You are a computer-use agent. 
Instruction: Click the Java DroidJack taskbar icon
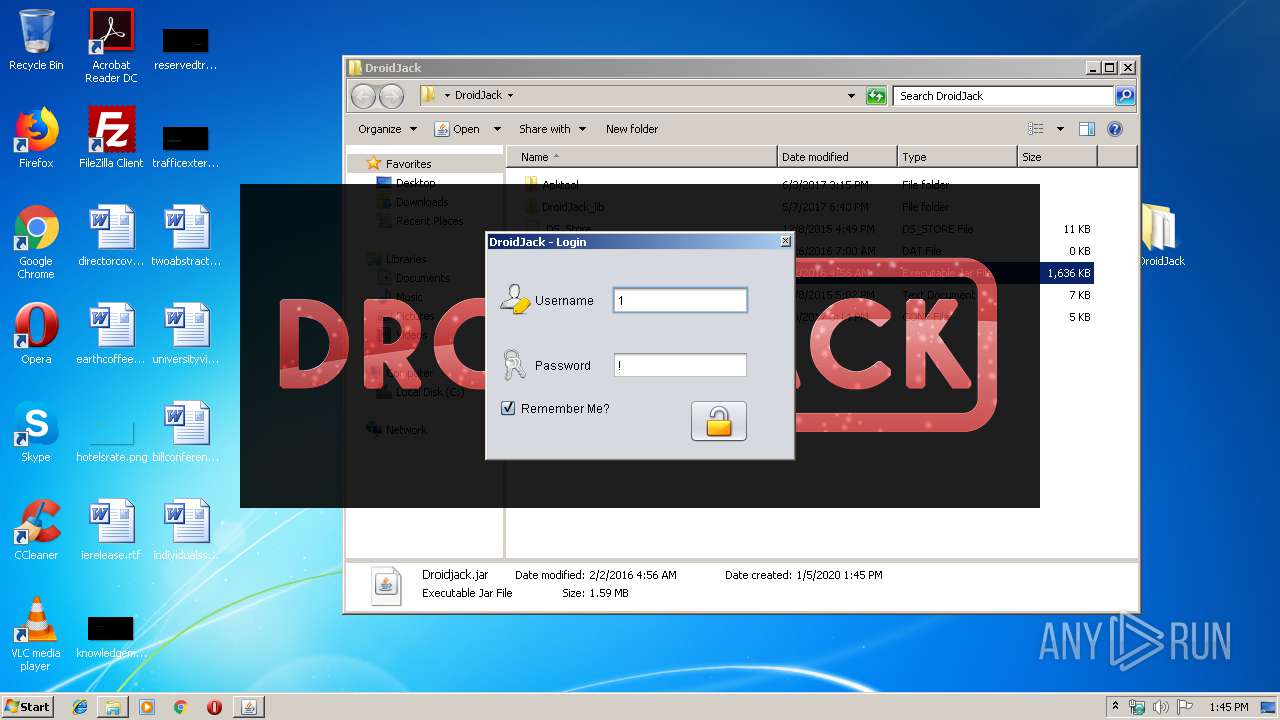[x=248, y=707]
